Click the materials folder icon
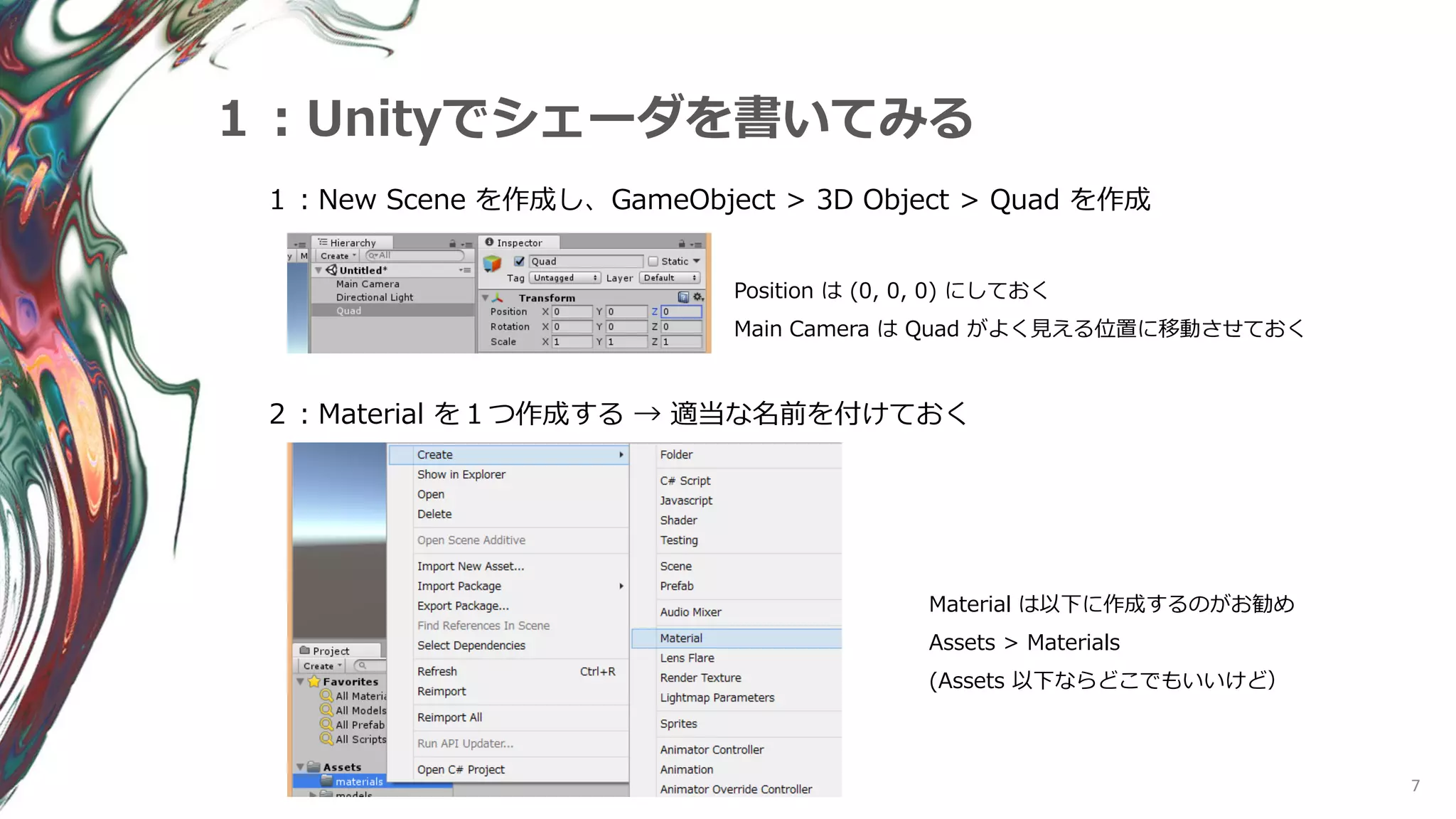Image resolution: width=1456 pixels, height=819 pixels. point(327,781)
